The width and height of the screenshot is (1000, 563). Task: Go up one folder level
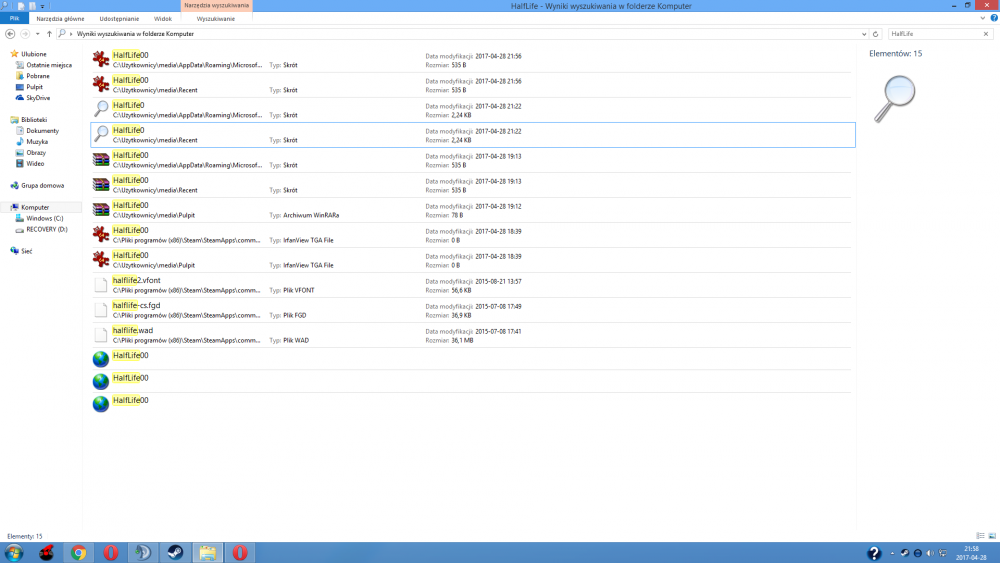49,34
